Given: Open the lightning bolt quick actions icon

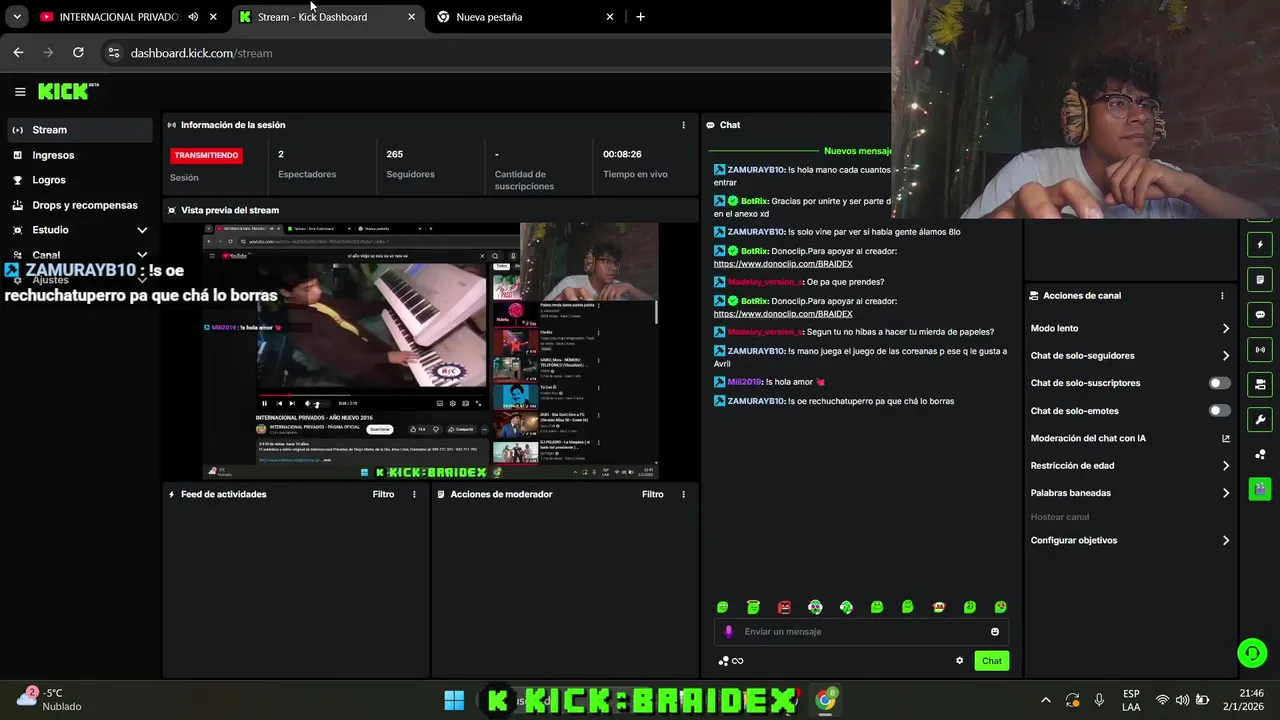Looking at the screenshot, I should 1260,245.
